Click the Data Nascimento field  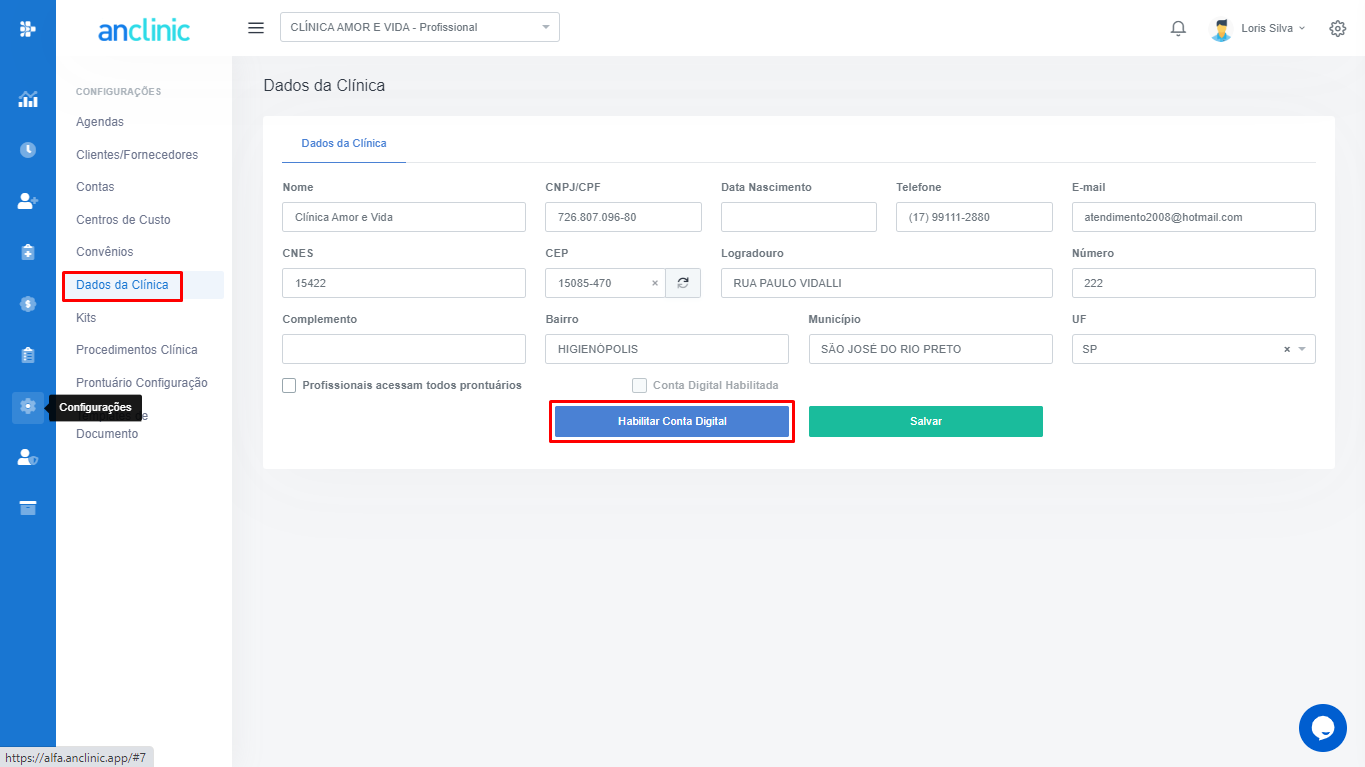pyautogui.click(x=799, y=217)
